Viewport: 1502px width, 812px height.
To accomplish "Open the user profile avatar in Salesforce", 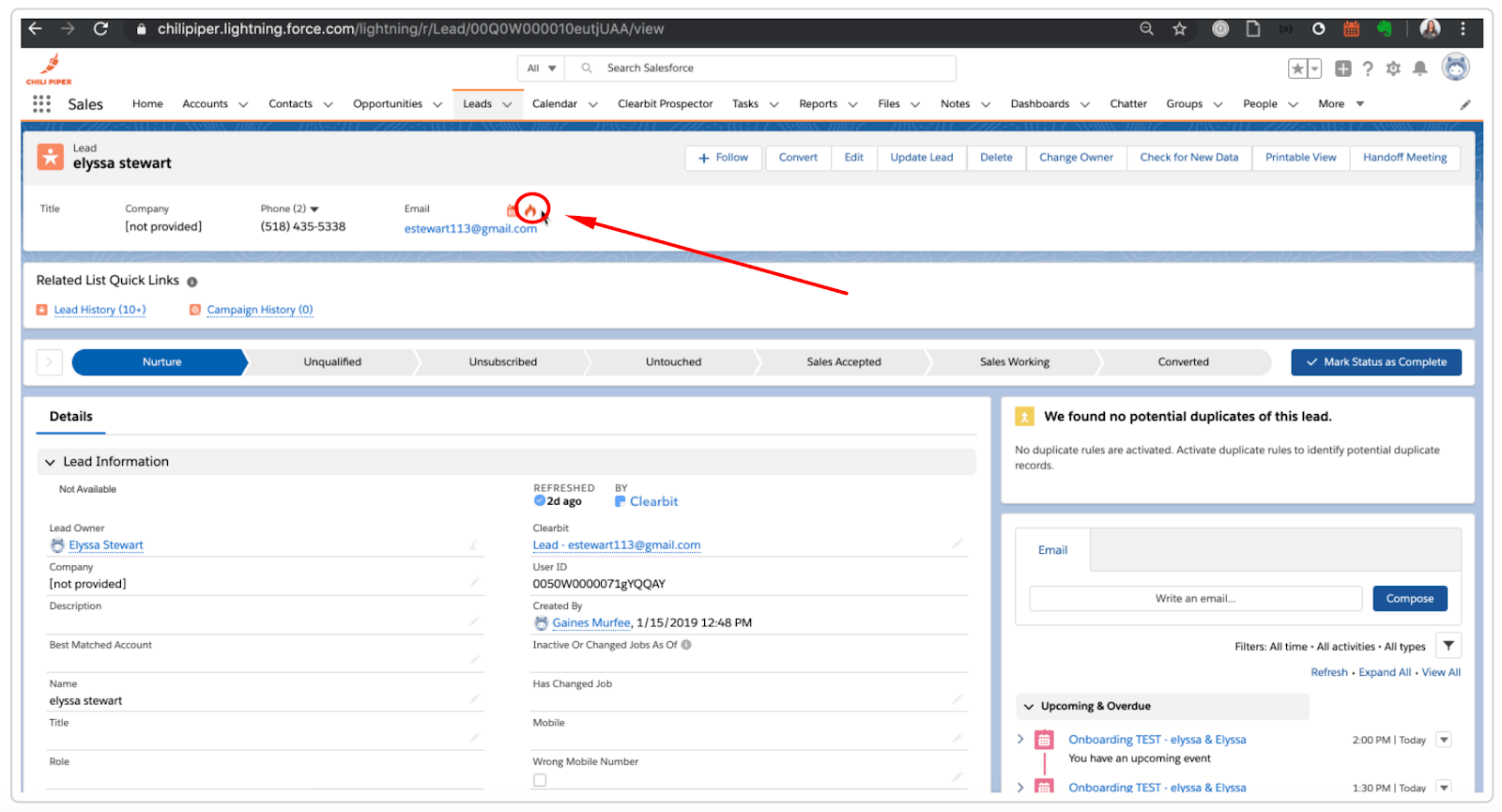I will tap(1456, 68).
